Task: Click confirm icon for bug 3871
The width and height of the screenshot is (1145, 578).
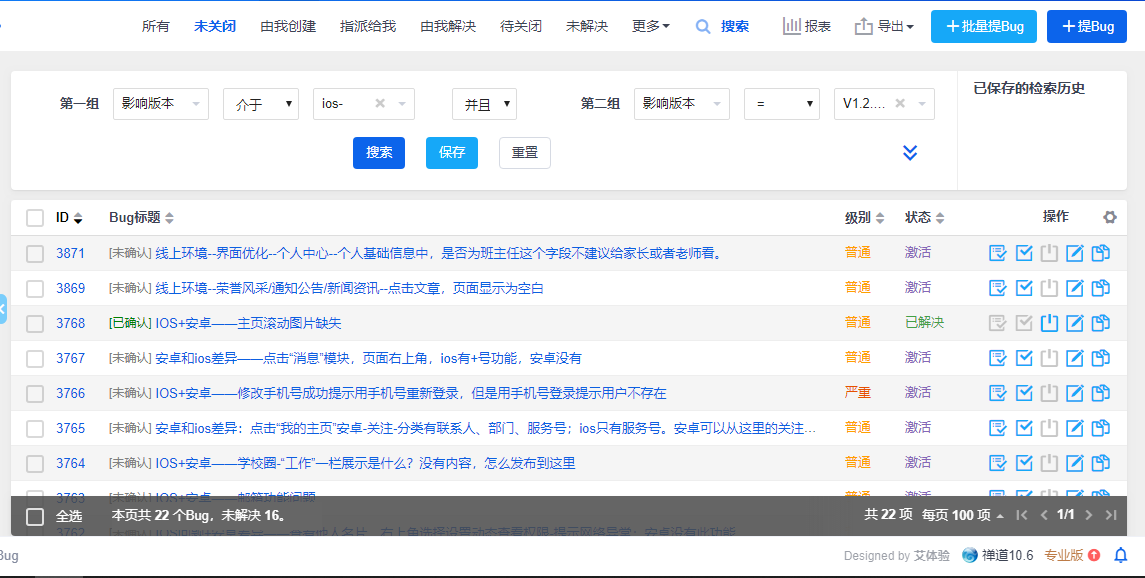Action: tap(998, 253)
